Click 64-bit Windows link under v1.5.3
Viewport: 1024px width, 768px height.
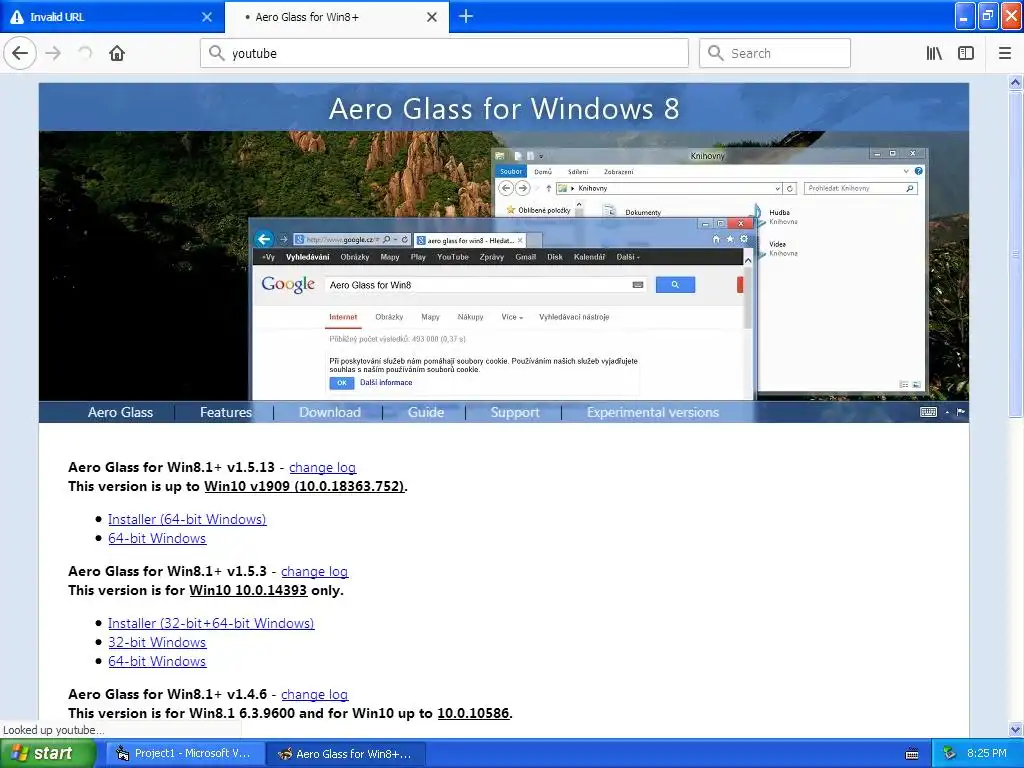tap(157, 661)
